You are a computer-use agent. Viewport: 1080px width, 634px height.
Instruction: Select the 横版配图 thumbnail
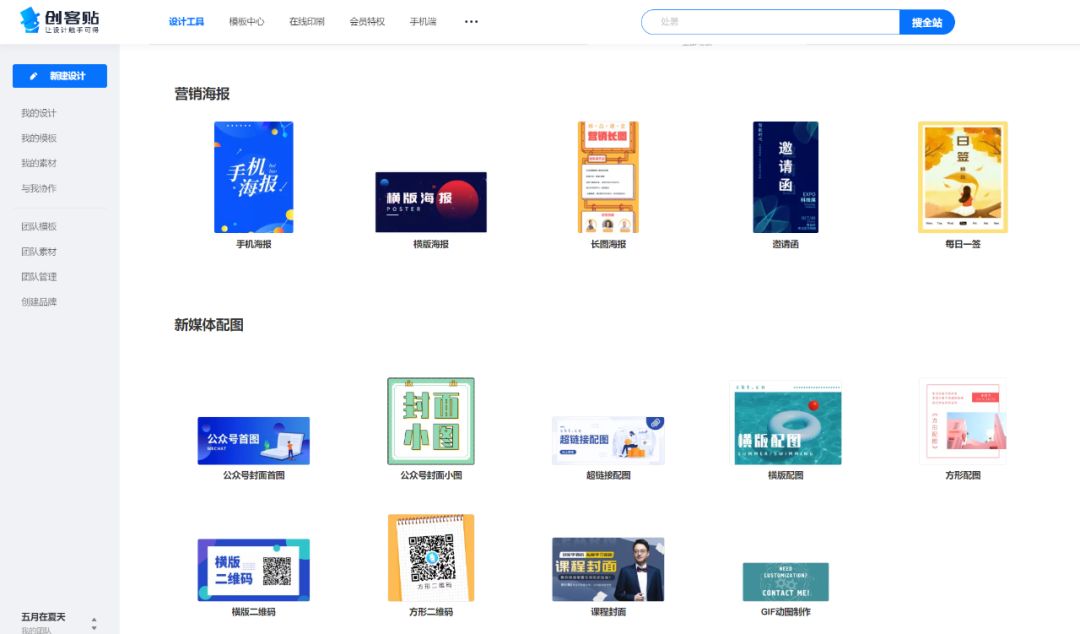(785, 423)
